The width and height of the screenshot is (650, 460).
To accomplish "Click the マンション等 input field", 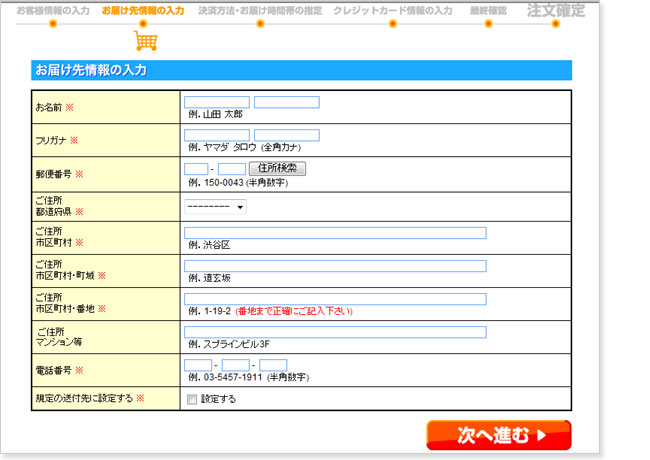I will tap(335, 332).
